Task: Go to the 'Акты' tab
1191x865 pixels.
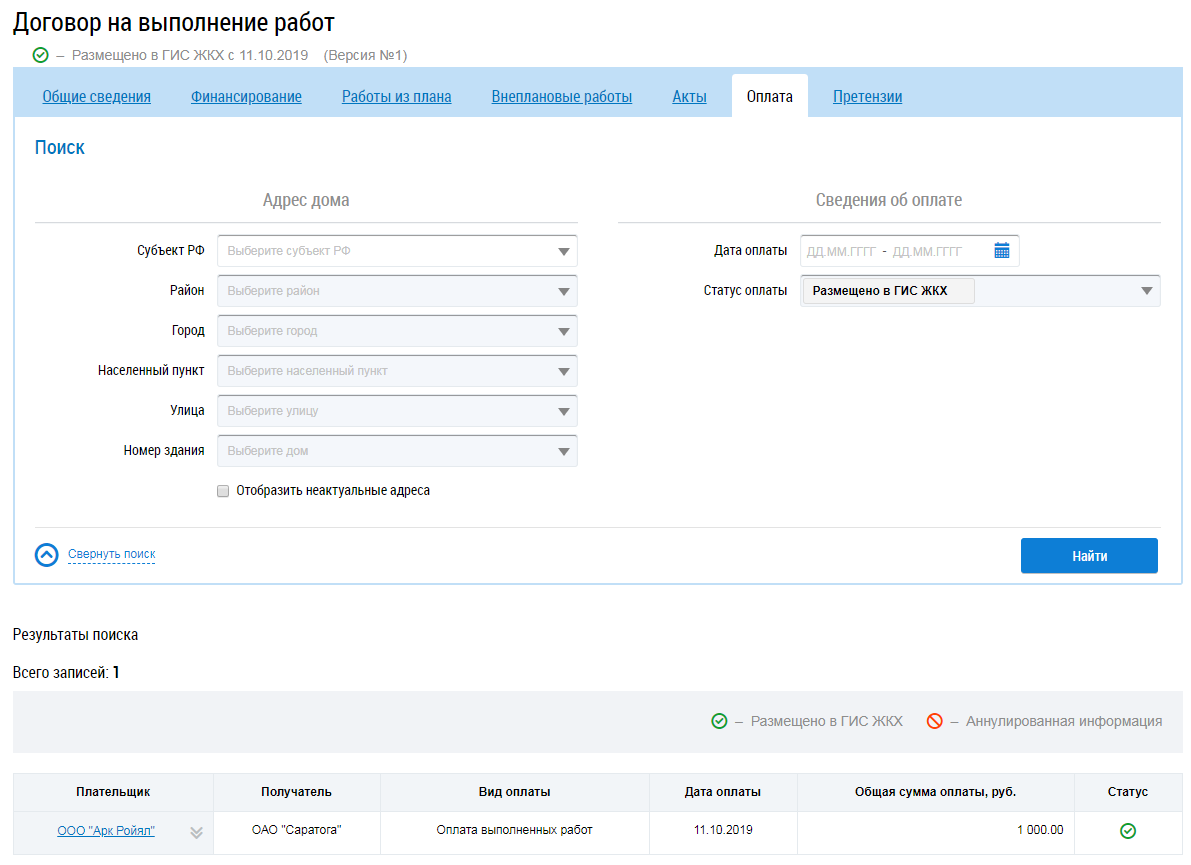Action: (x=689, y=97)
